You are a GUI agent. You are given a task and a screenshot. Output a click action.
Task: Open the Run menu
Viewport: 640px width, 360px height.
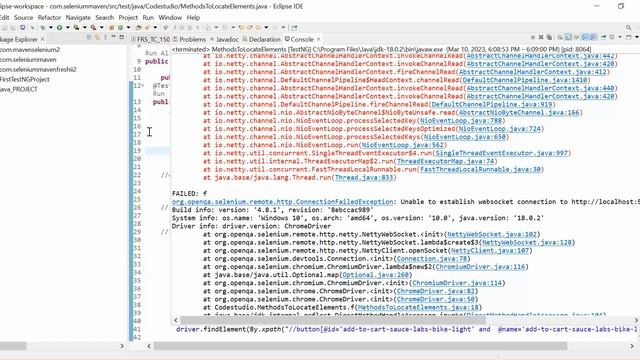[148, 18]
